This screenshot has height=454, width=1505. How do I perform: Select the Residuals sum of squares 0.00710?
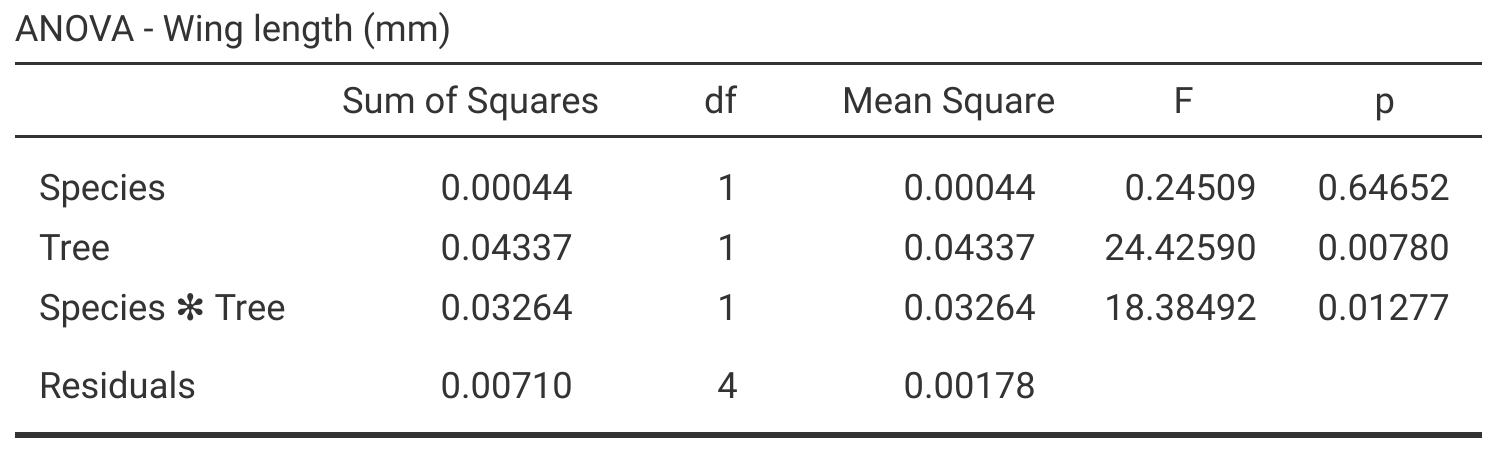(x=507, y=385)
